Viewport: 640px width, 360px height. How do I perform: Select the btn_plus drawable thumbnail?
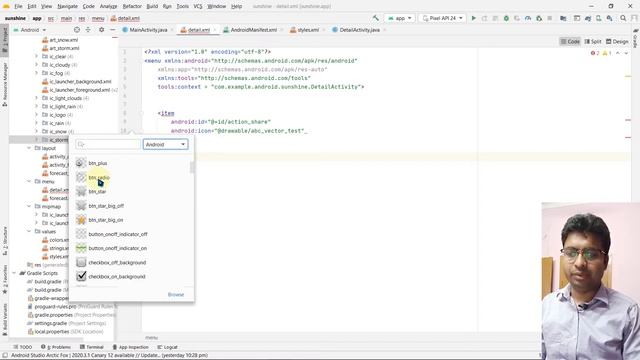[81, 163]
